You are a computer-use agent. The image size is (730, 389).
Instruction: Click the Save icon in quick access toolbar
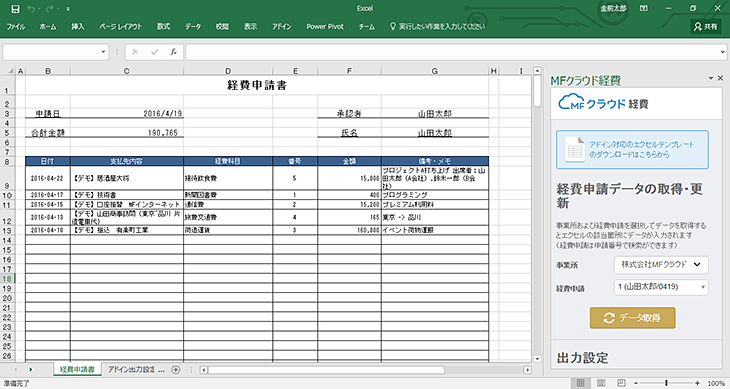point(15,8)
